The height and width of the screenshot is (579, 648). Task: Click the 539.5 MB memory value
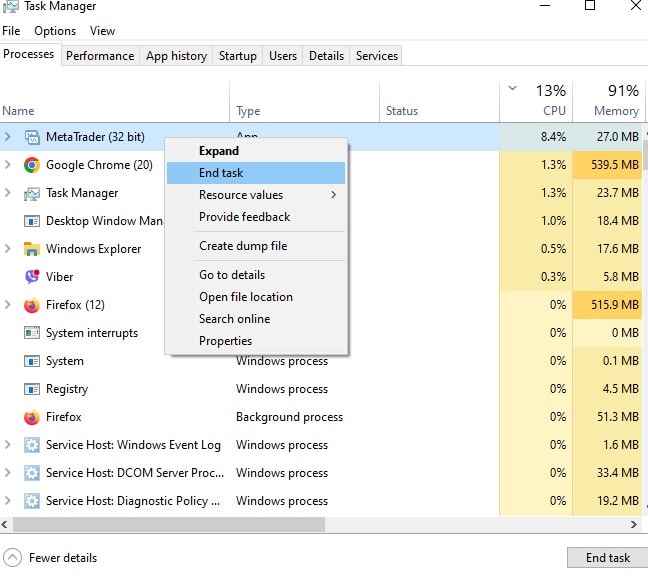coord(615,165)
